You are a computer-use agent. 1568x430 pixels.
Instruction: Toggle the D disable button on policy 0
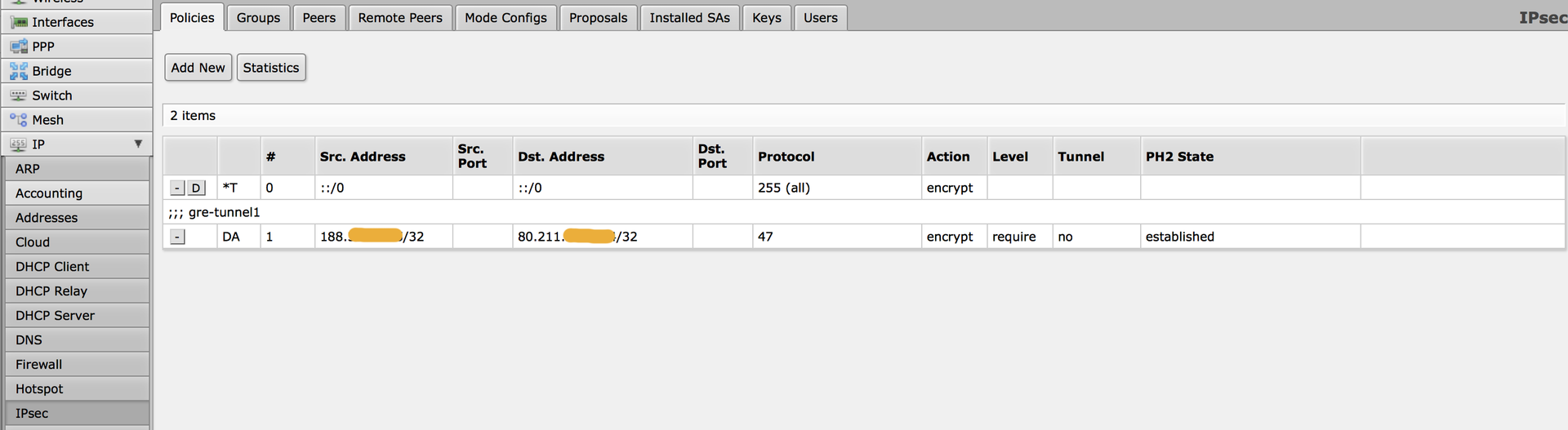point(196,188)
